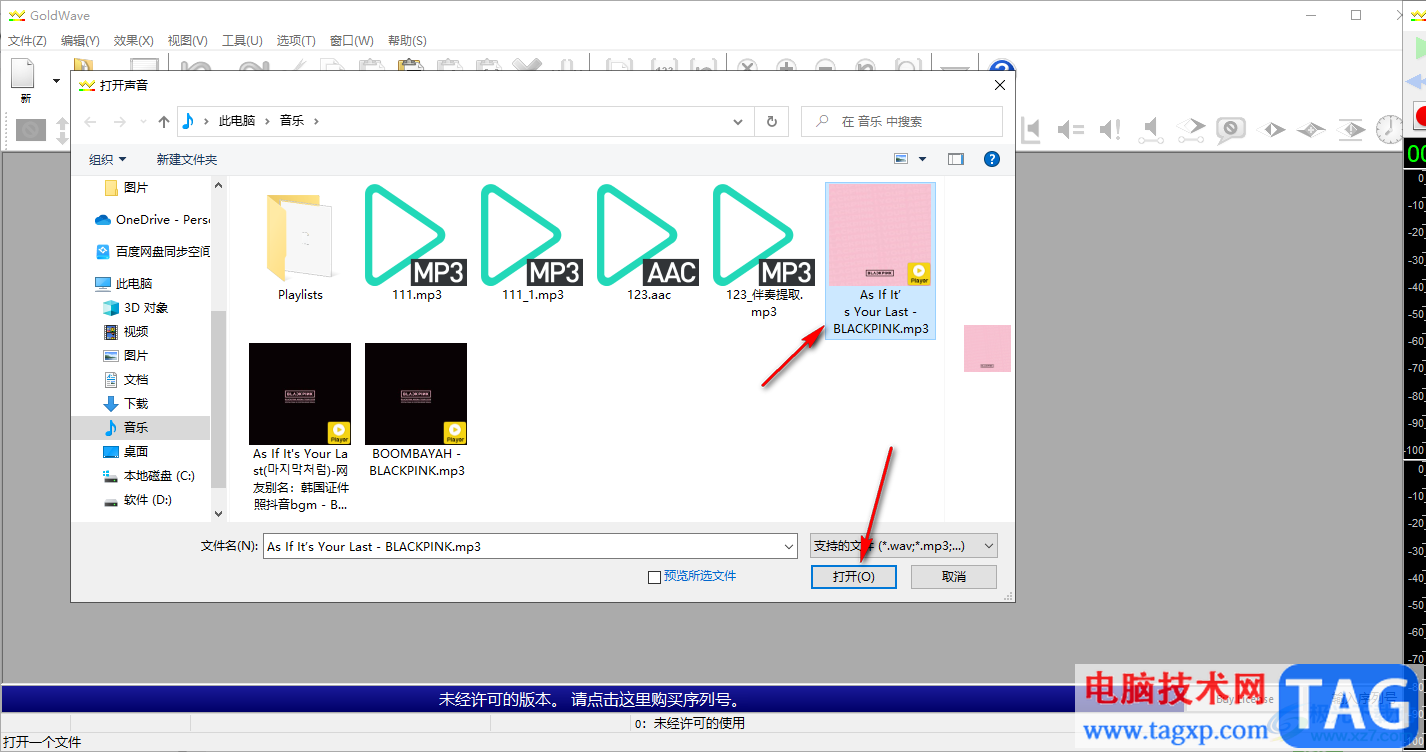
Task: Click the 打开(O) Open button
Action: 853,577
